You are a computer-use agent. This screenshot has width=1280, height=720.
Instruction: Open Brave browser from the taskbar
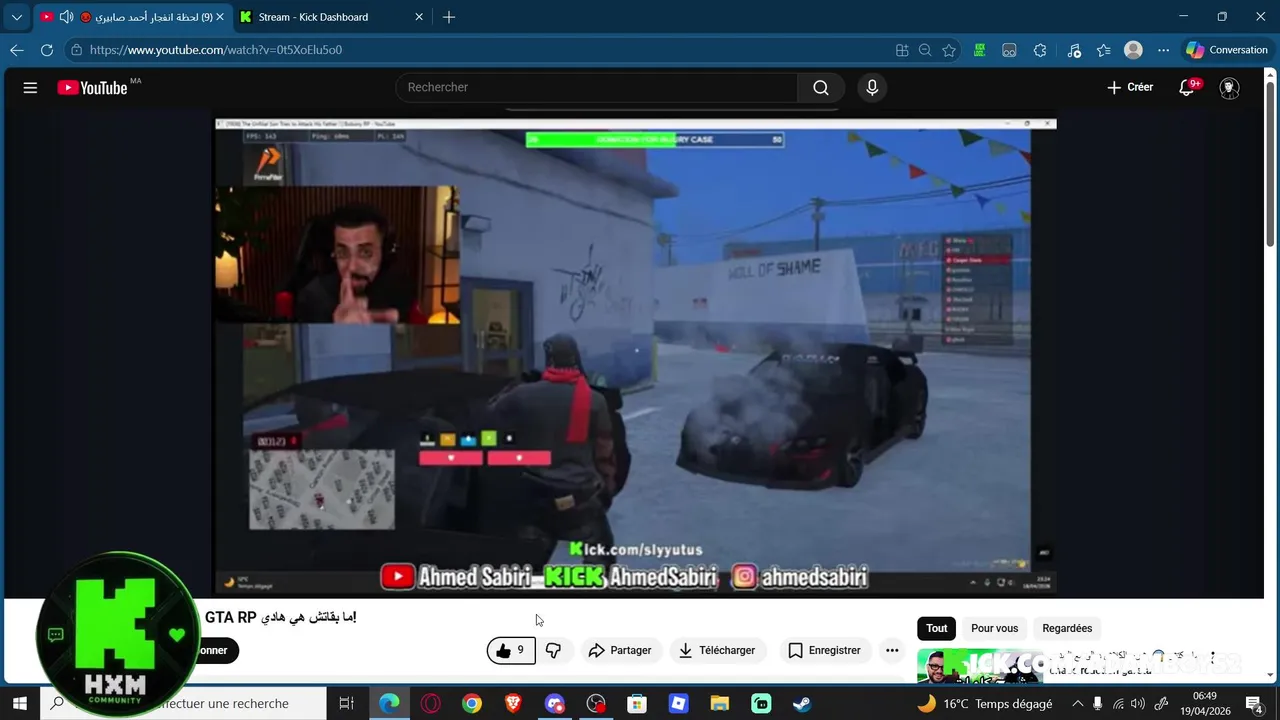(x=513, y=704)
